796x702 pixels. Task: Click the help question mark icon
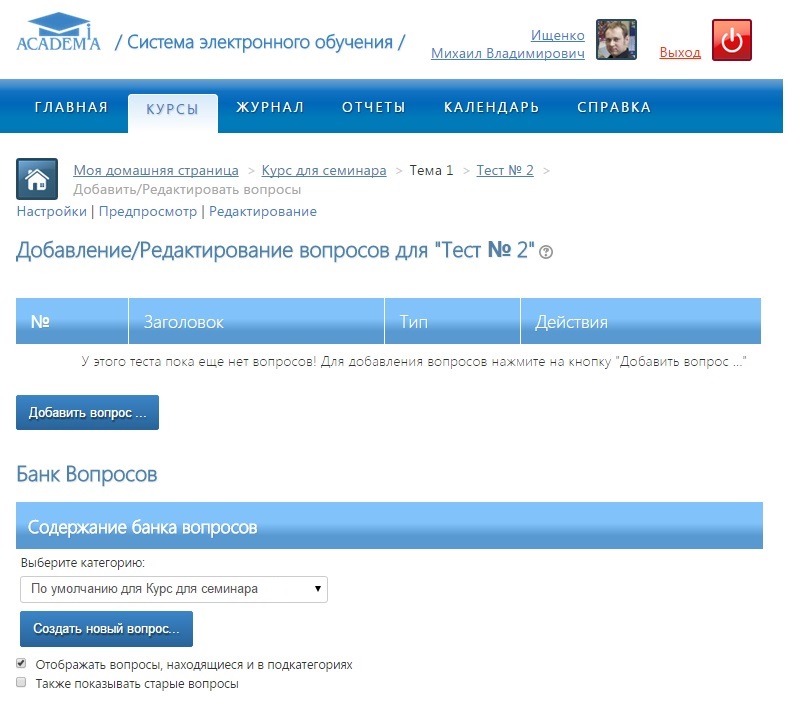pyautogui.click(x=546, y=252)
